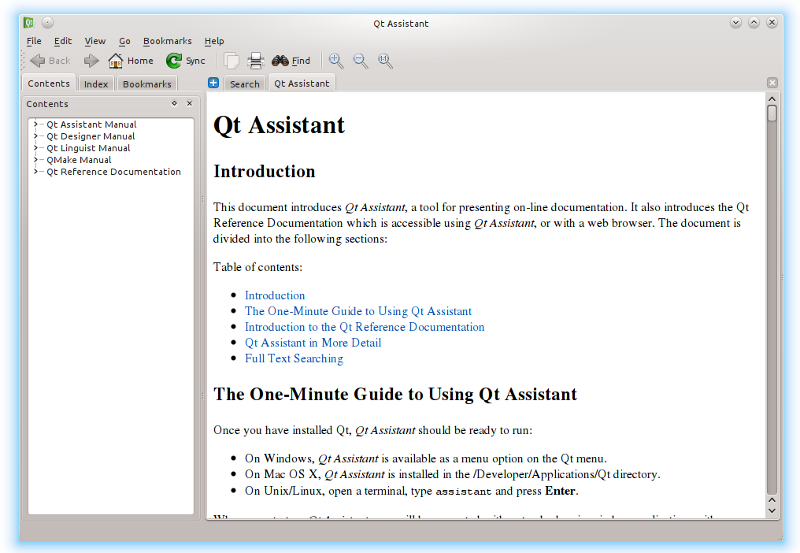The height and width of the screenshot is (553, 800).
Task: Open Find with the binoculars icon
Action: pyautogui.click(x=281, y=61)
